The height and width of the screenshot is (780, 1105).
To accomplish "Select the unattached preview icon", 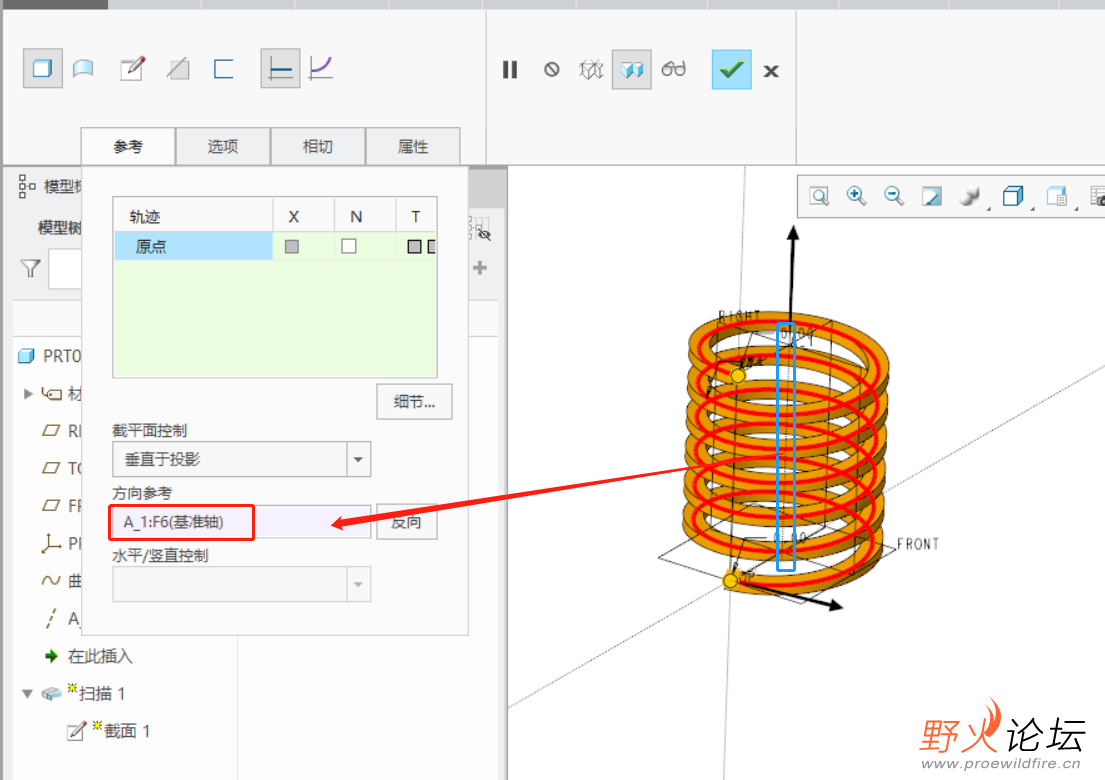I will coord(591,69).
